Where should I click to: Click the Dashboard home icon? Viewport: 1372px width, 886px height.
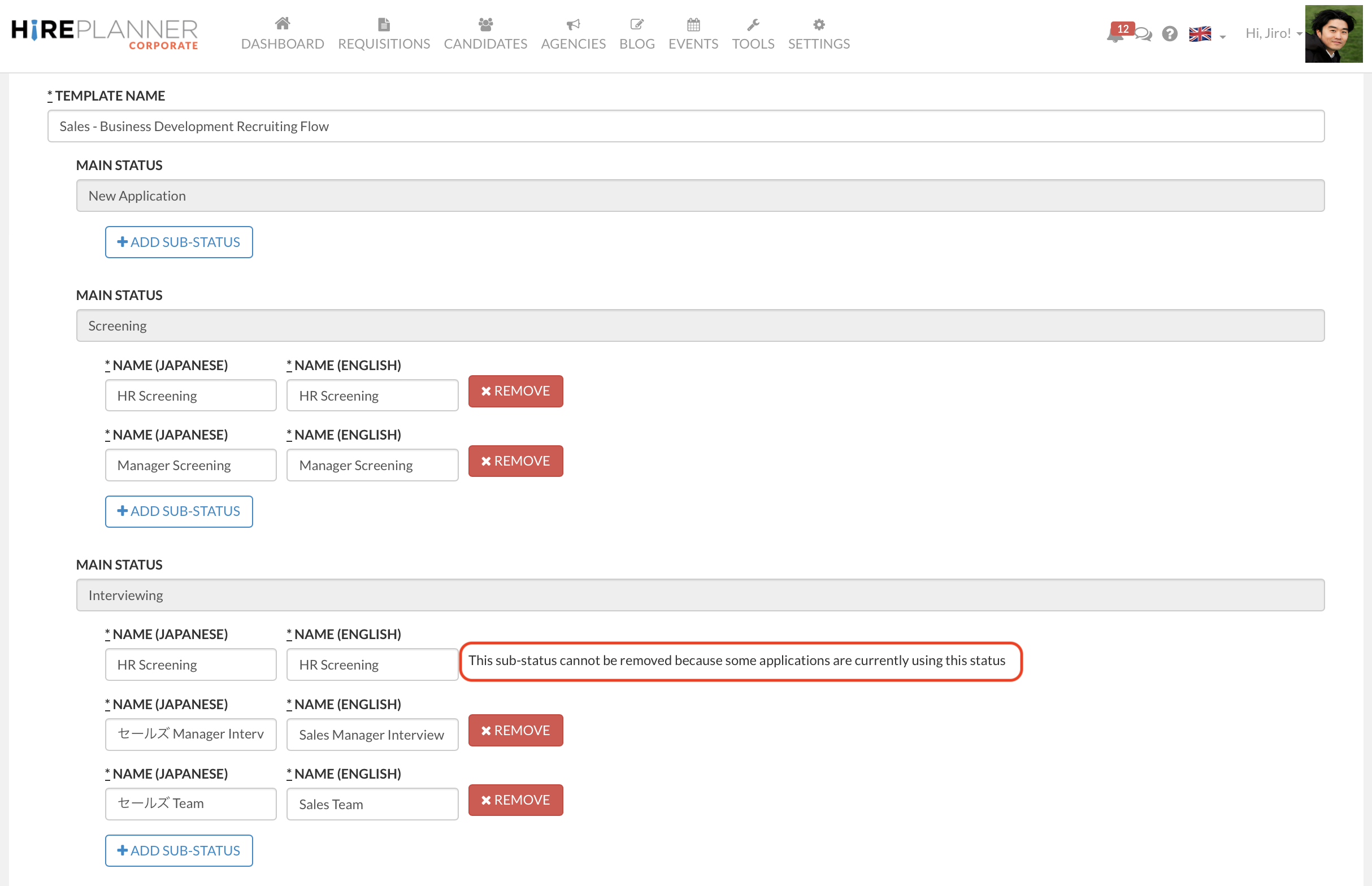point(282,24)
